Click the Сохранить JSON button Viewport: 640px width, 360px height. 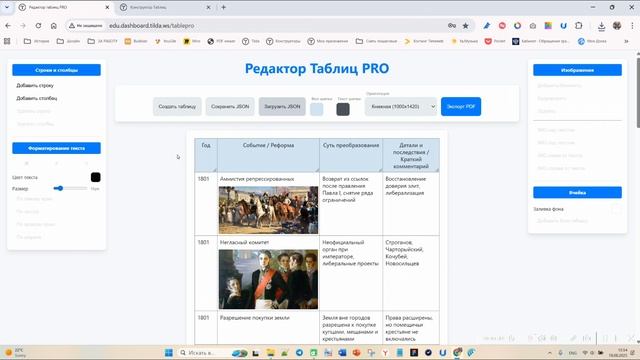[x=230, y=107]
